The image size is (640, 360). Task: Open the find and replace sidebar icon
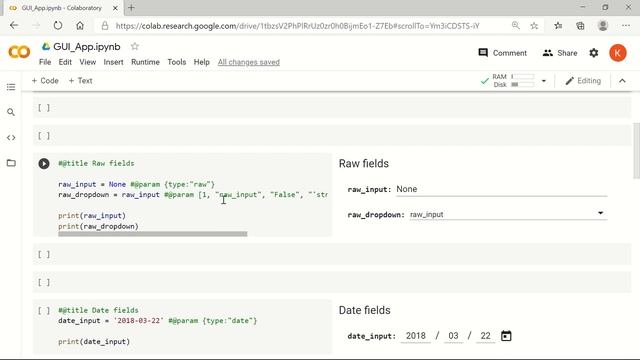11,112
